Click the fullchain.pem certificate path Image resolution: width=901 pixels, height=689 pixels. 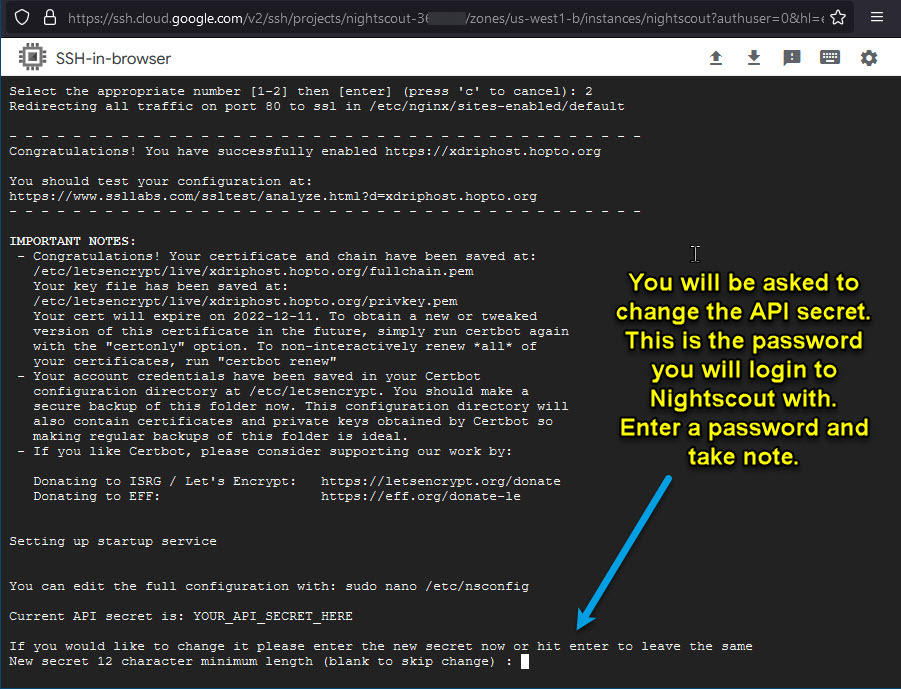point(253,271)
